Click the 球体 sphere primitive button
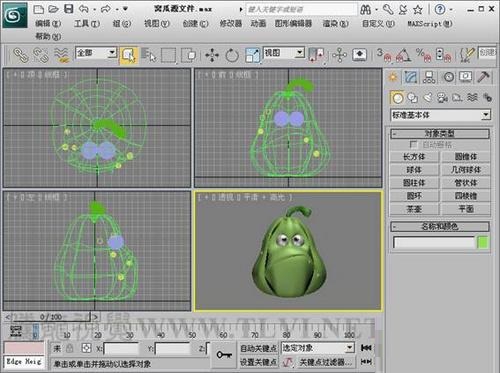Viewport: 500px width, 373px height. pos(414,170)
